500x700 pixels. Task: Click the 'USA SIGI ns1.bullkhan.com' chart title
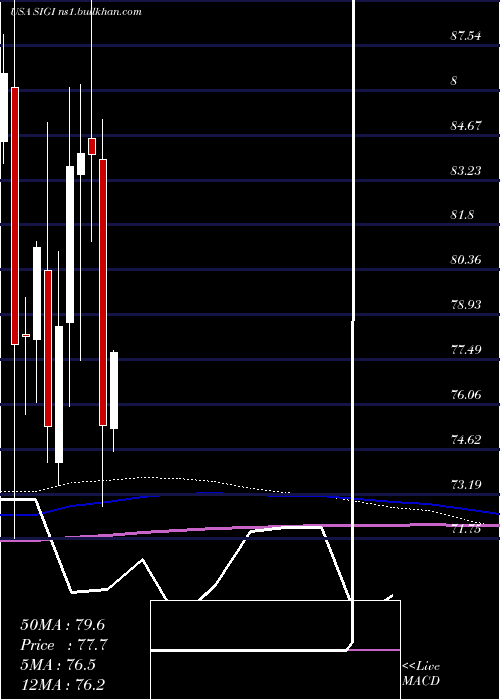[x=75, y=12]
